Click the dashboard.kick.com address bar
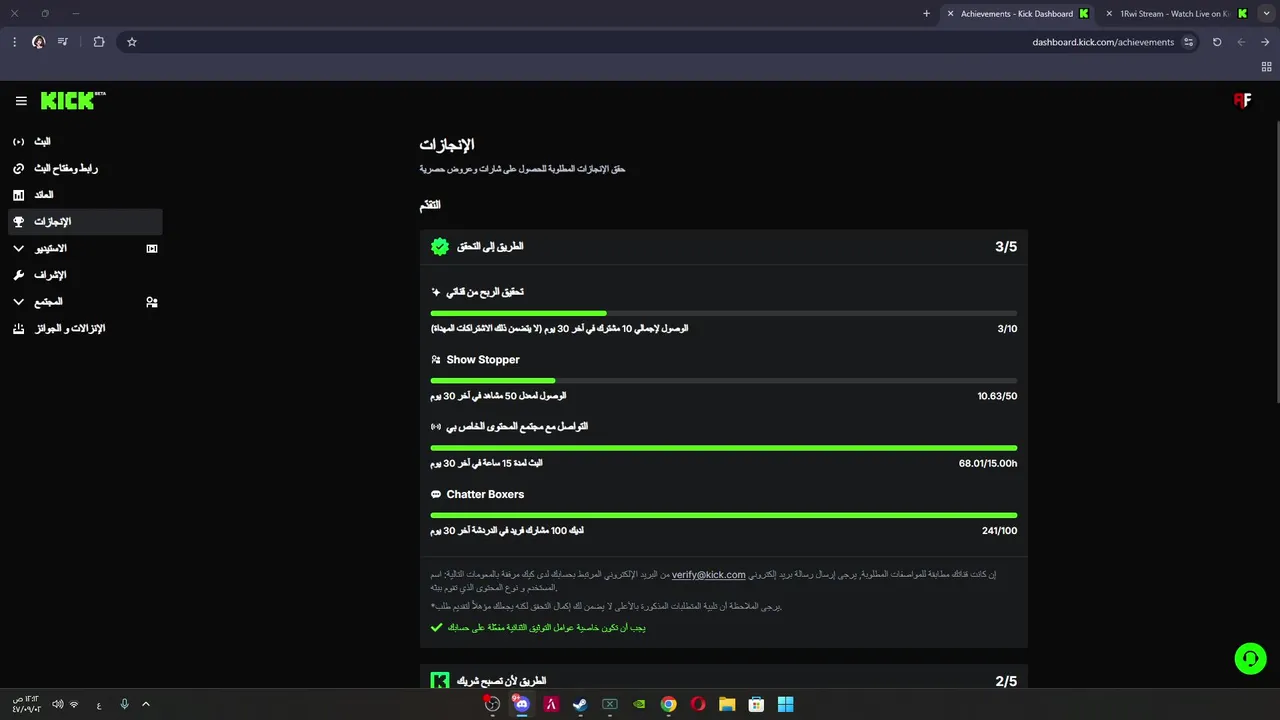 pyautogui.click(x=1103, y=42)
